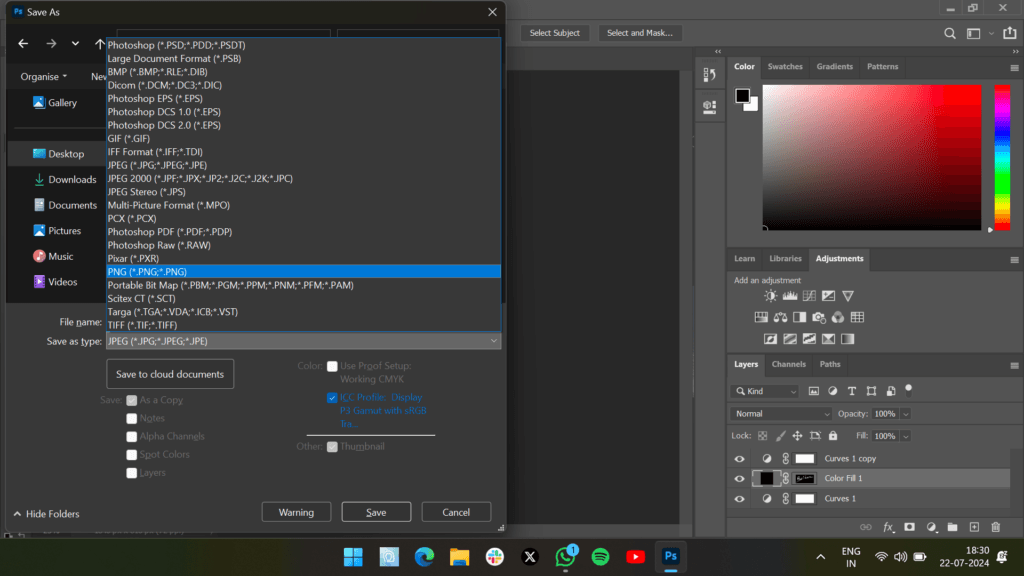Switch to the Gradients tab

(x=835, y=67)
